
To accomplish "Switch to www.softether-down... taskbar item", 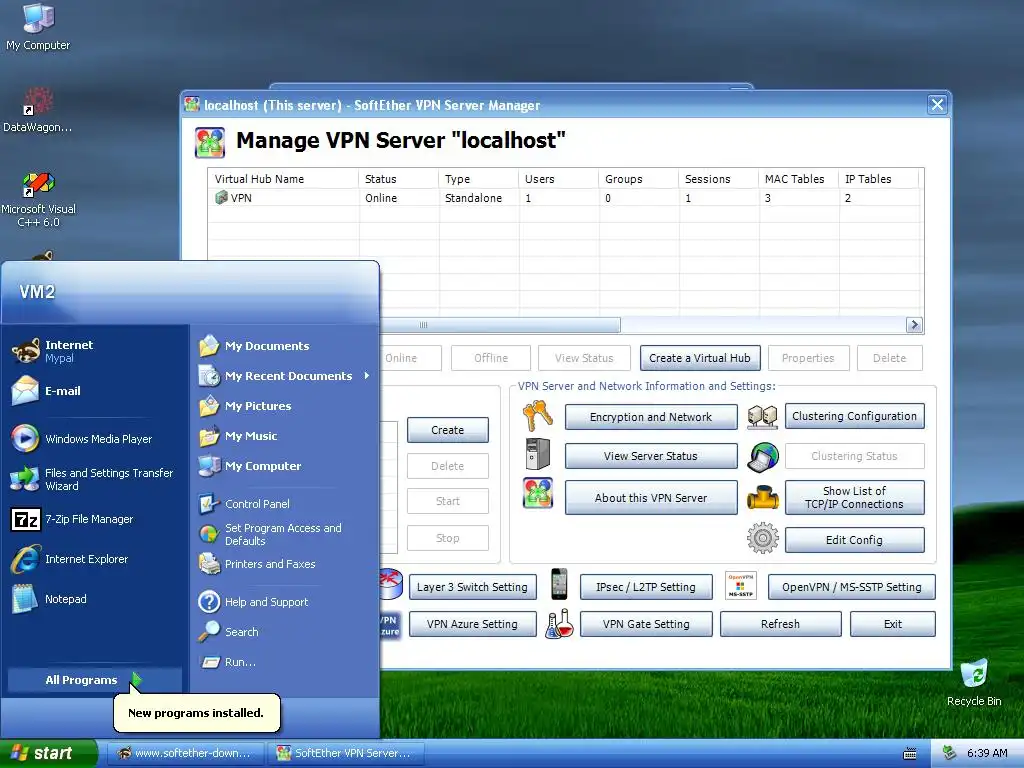I will coord(185,753).
